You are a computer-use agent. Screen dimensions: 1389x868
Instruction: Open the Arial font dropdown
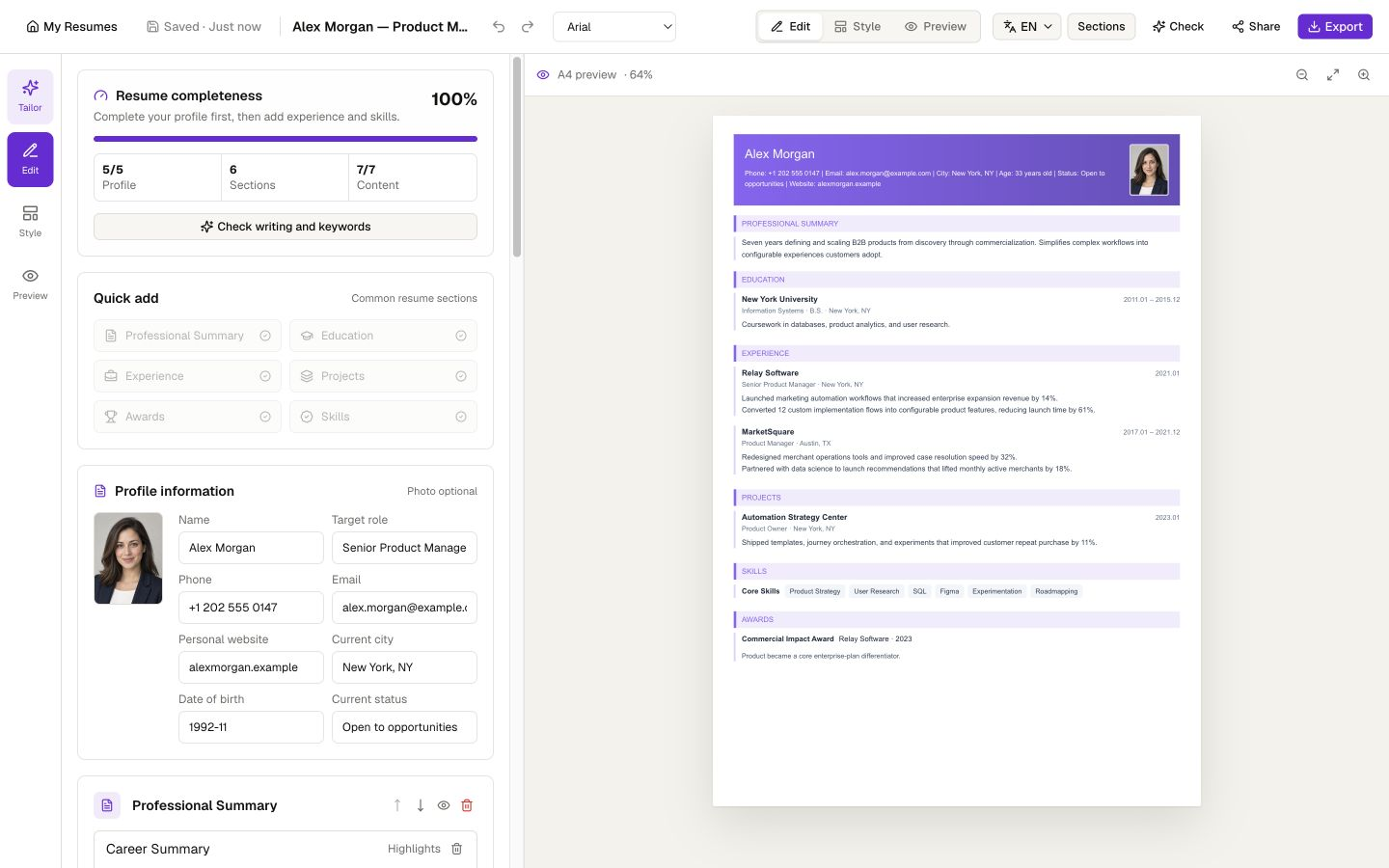coord(614,27)
